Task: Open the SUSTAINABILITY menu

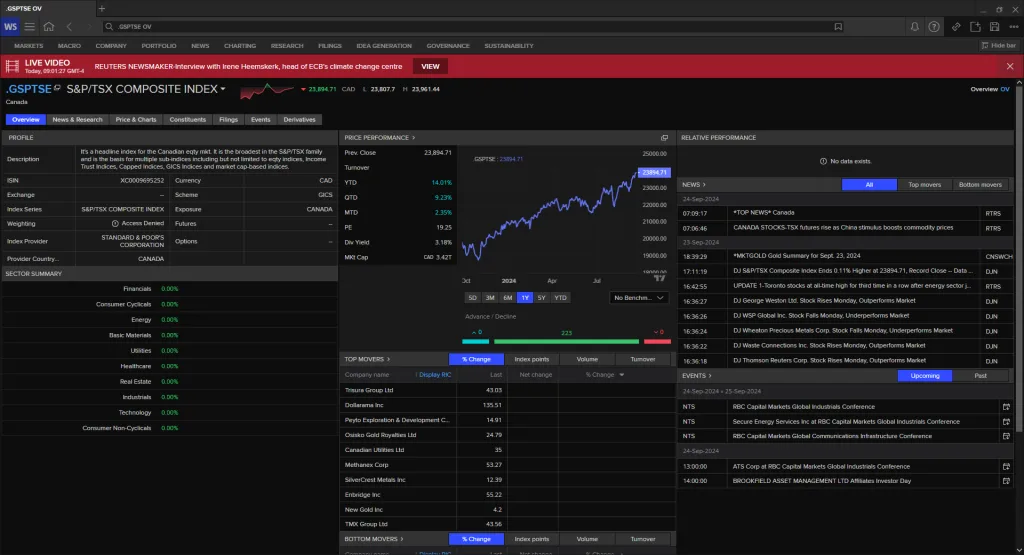Action: pos(509,46)
